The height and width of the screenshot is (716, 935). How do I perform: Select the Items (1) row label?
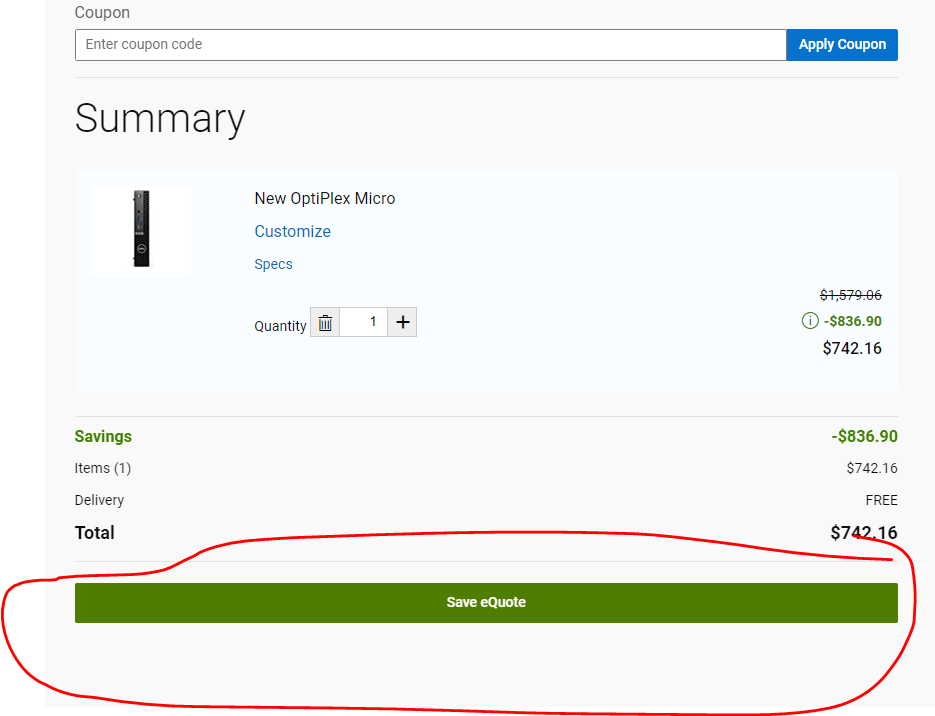click(x=102, y=468)
